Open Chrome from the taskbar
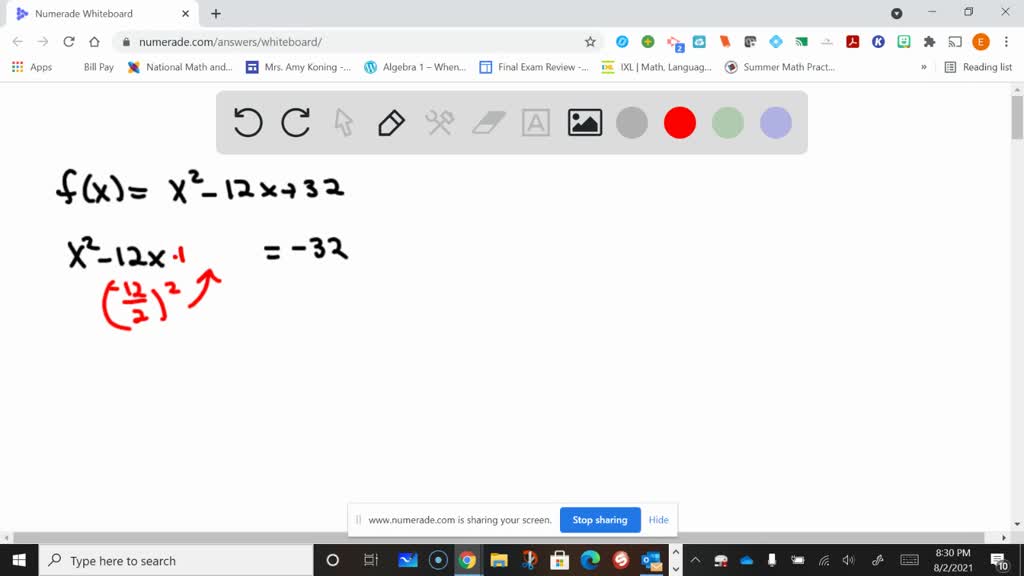1024x576 pixels. [467, 560]
